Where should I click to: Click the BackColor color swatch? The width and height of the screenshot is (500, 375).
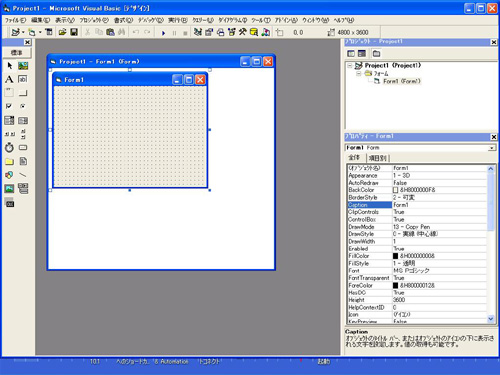(x=395, y=190)
